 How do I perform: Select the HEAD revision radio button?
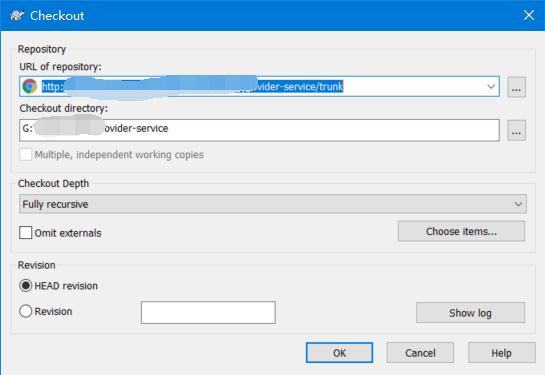coord(26,286)
